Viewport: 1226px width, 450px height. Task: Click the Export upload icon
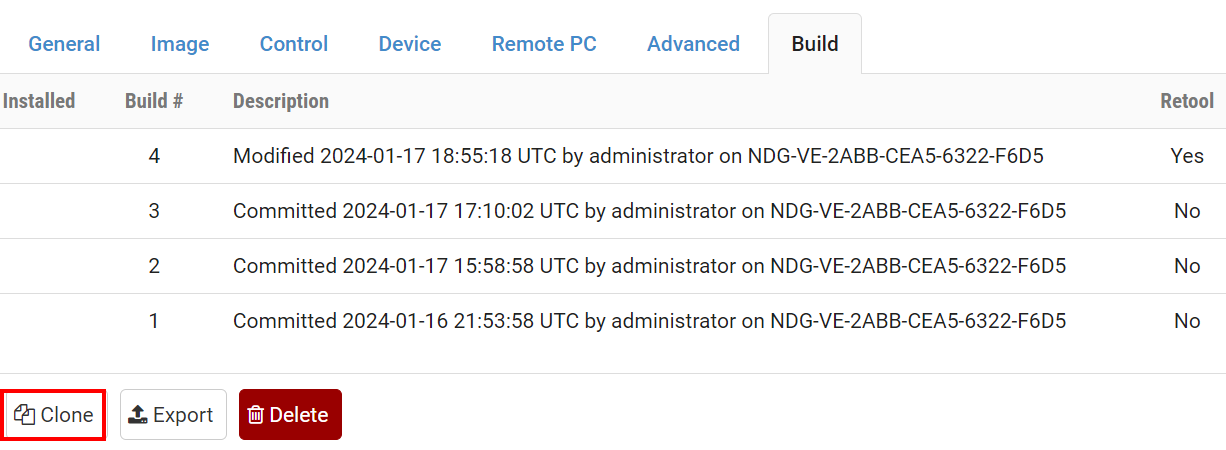(x=139, y=415)
